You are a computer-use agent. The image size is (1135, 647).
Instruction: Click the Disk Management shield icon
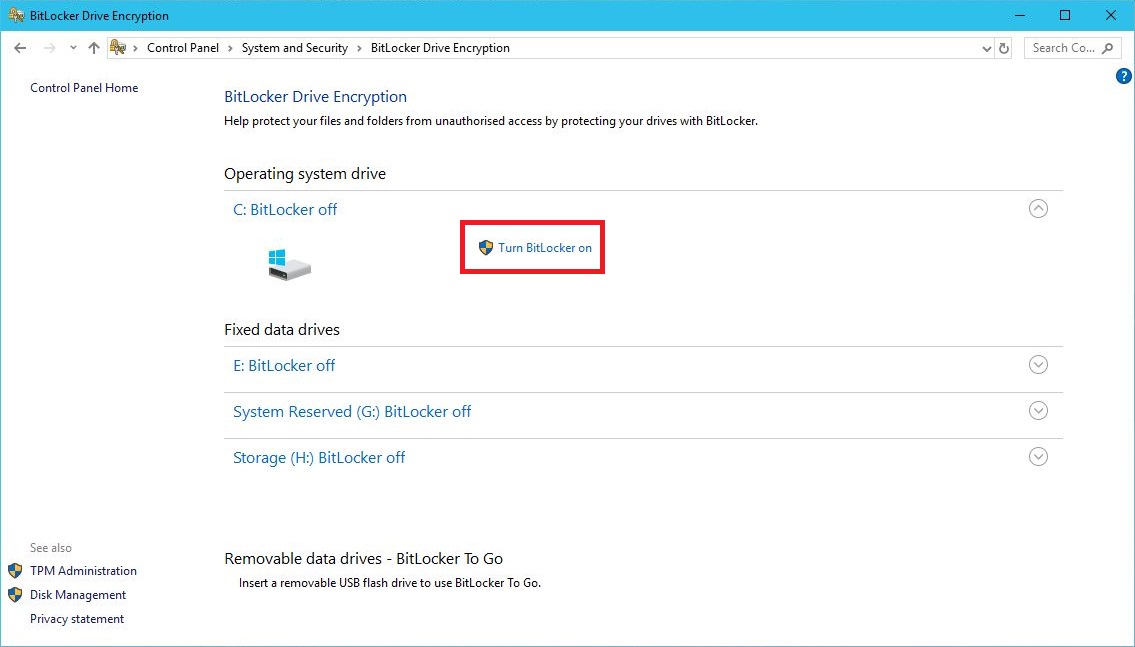(x=15, y=594)
